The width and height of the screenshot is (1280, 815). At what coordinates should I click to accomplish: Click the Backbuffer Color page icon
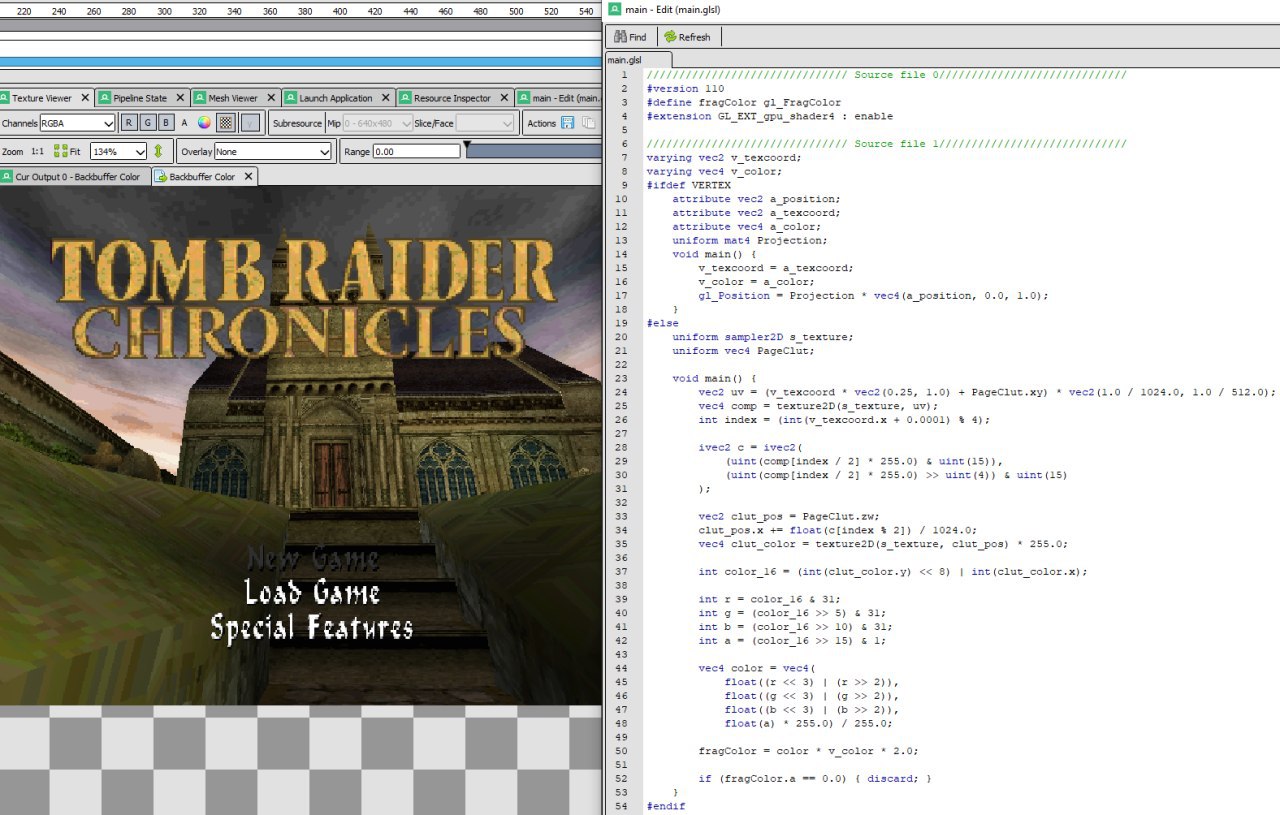click(161, 176)
